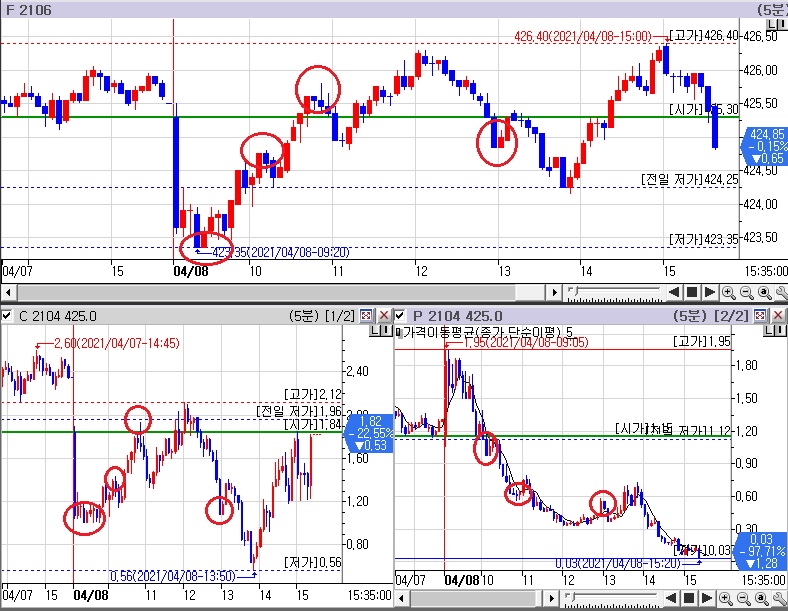Click the 15:35:00 time on F 2106 axis

click(x=766, y=271)
